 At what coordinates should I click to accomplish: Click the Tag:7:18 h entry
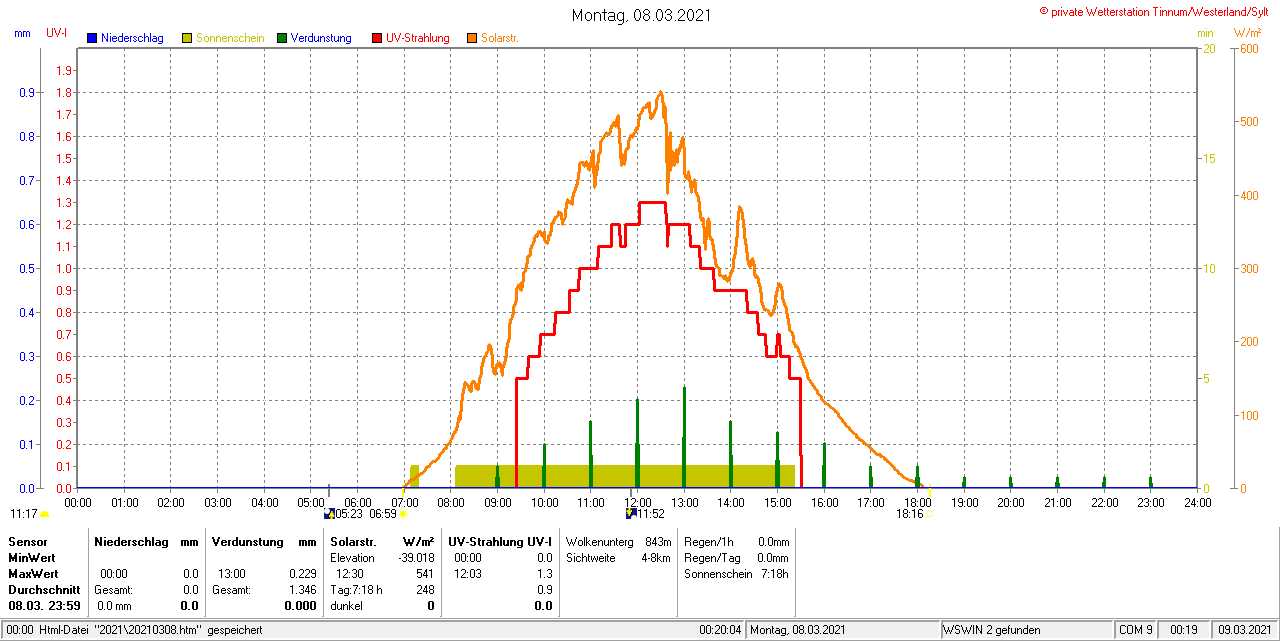point(356,590)
